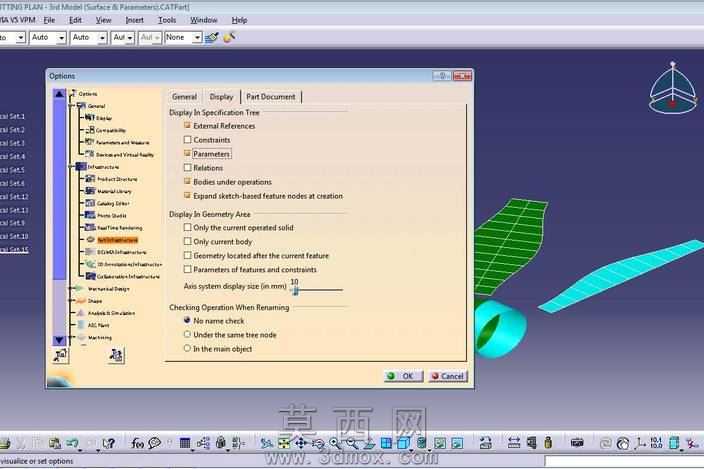Select the Rotate view tool
Viewport: 704px width, 469px height.
318,444
